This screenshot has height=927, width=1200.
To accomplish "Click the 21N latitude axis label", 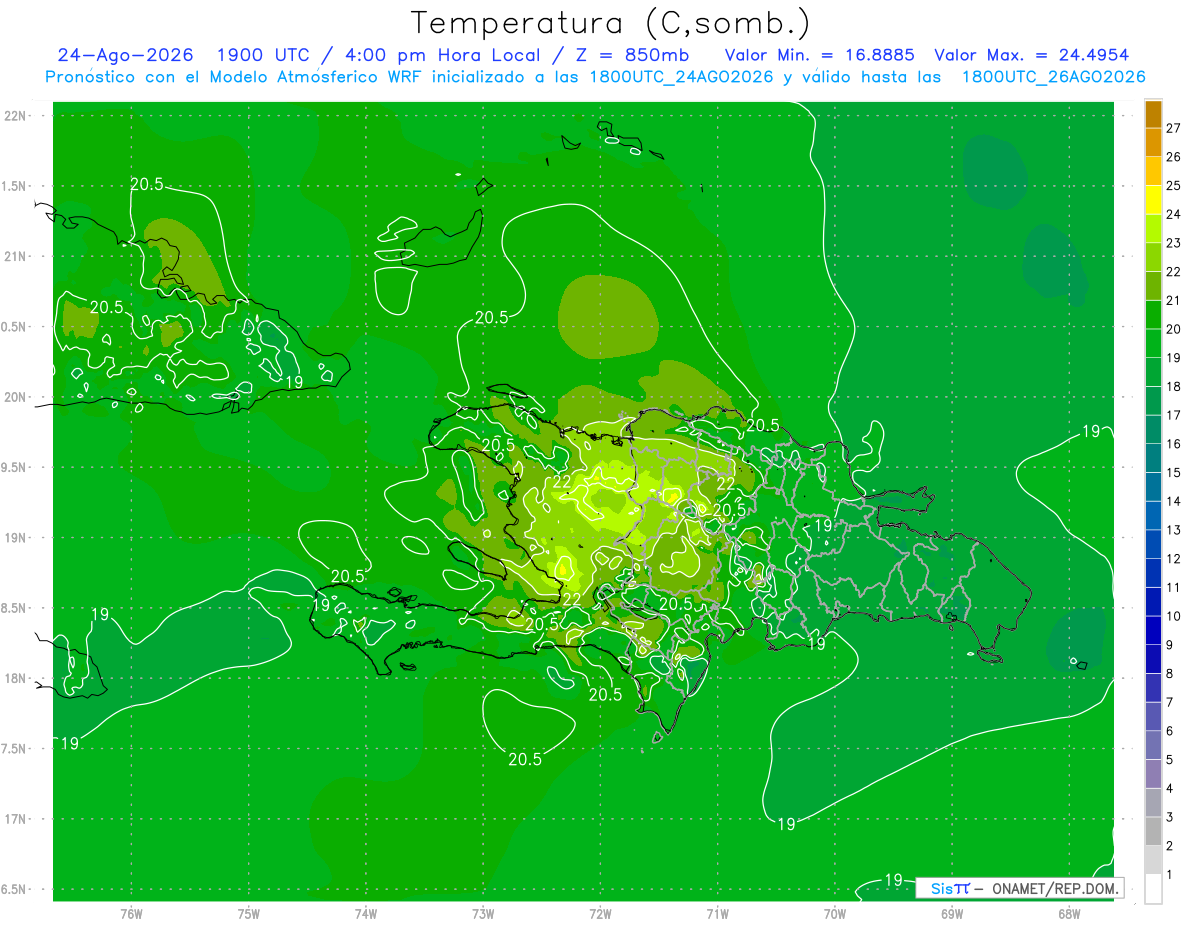I will click(16, 257).
